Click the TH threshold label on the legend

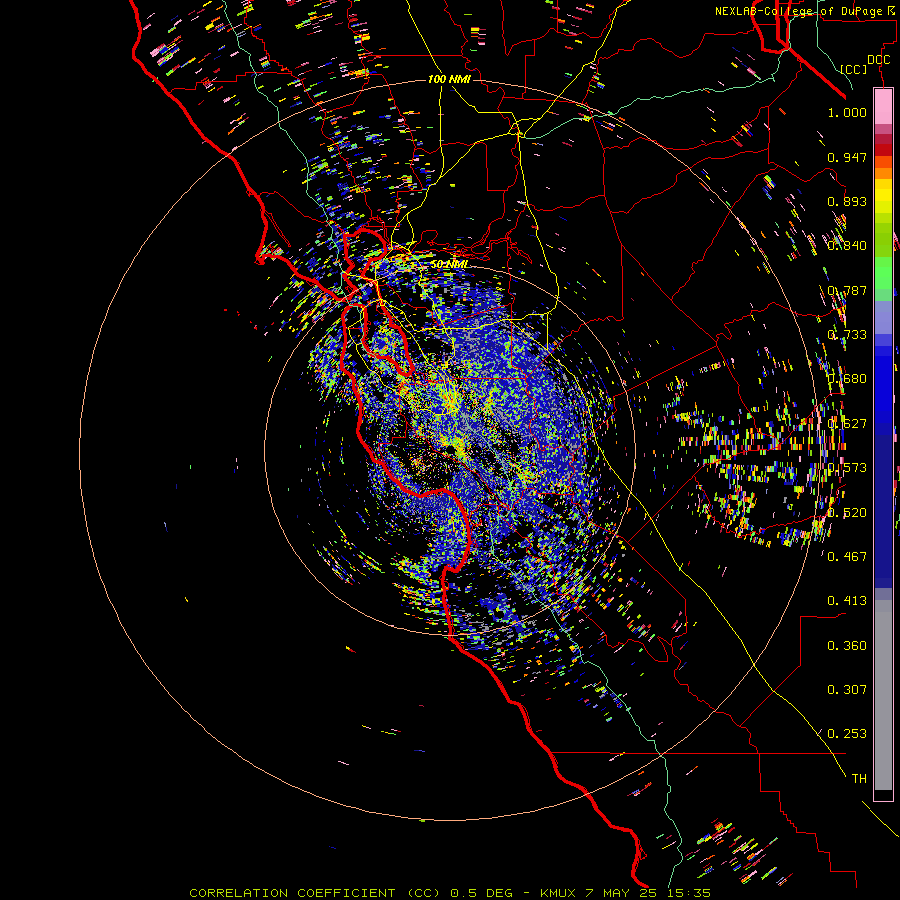[859, 779]
